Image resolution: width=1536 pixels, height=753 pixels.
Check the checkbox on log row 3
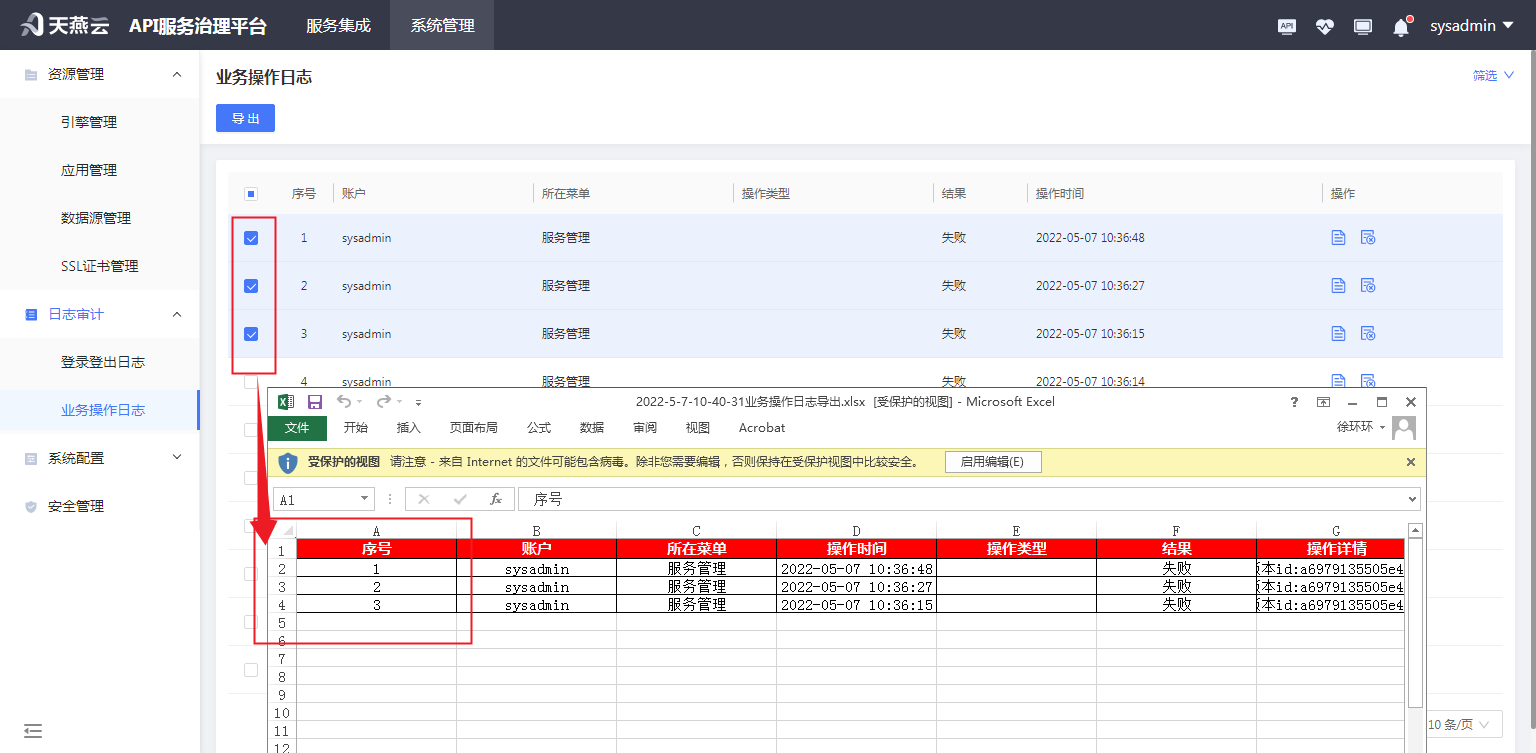point(253,333)
